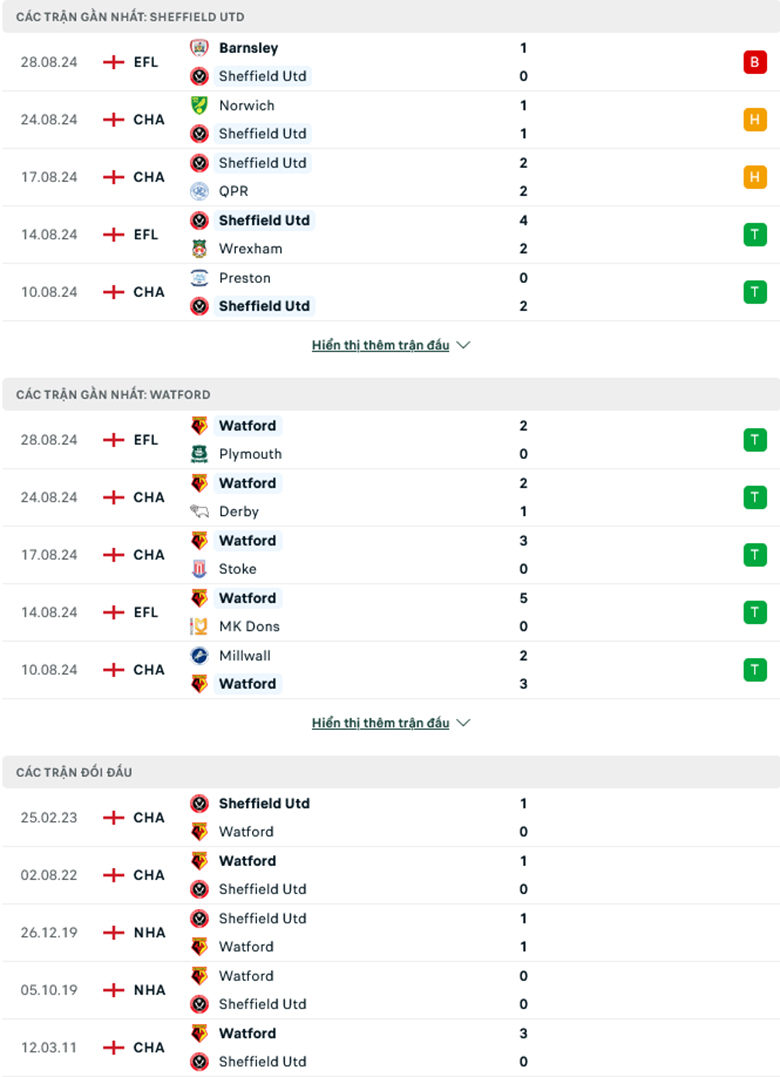
Task: Click the Millwall club crest icon
Action: [199, 656]
